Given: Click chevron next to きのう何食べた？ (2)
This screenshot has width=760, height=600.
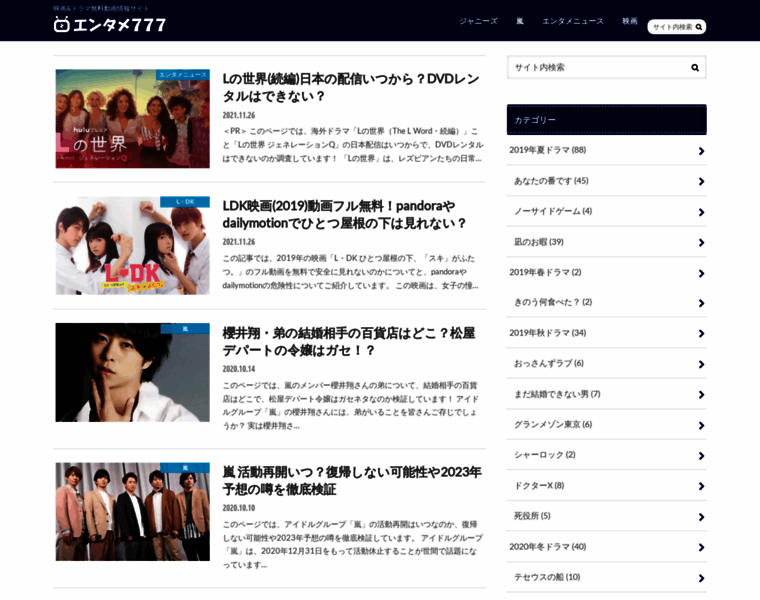Looking at the screenshot, I should (x=701, y=303).
